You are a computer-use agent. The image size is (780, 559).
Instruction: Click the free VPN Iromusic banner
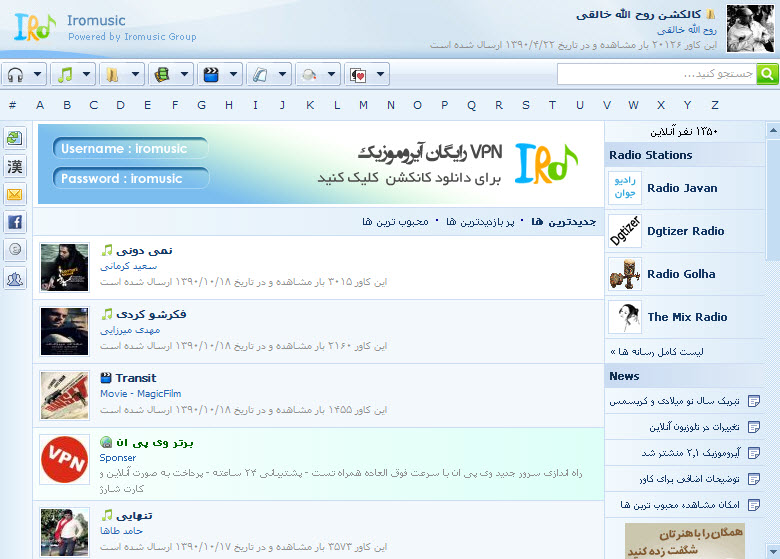tap(318, 164)
